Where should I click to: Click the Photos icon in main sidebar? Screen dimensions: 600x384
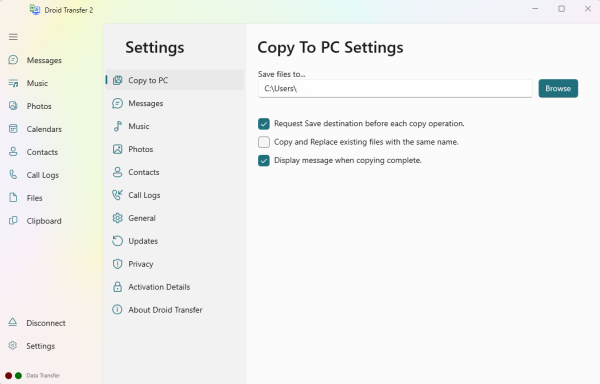13,106
